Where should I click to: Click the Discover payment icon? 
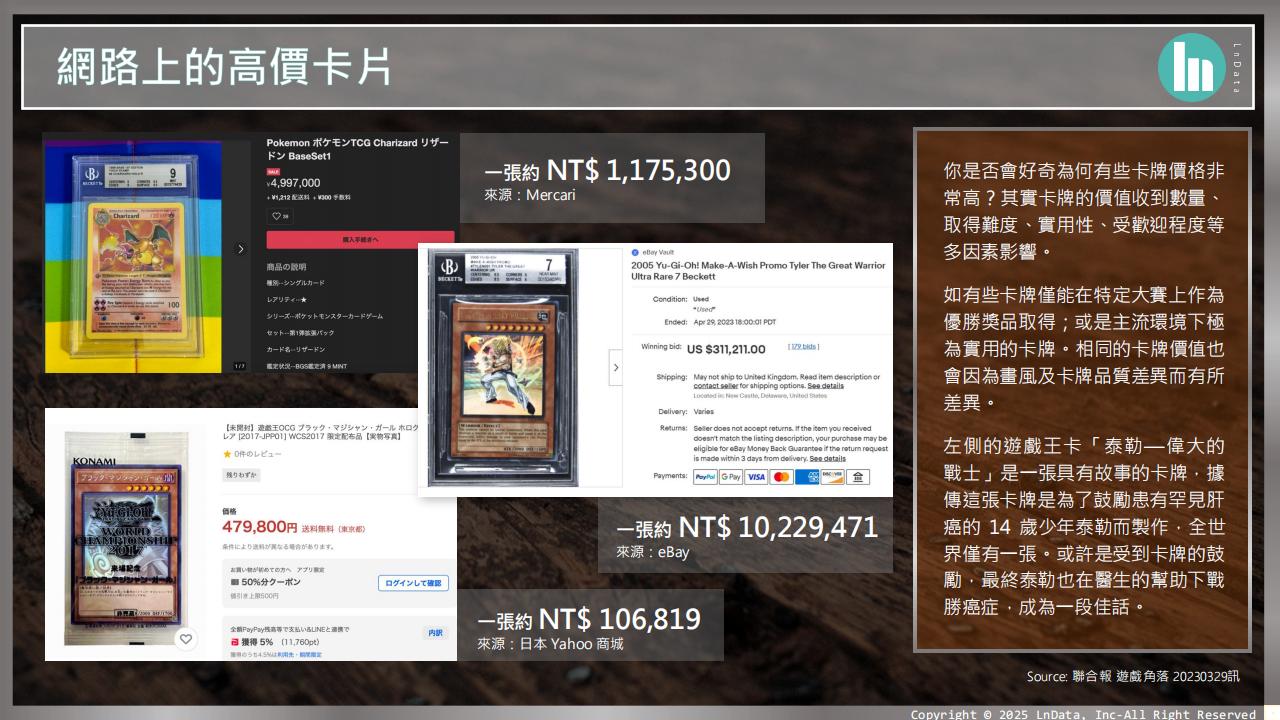click(832, 477)
